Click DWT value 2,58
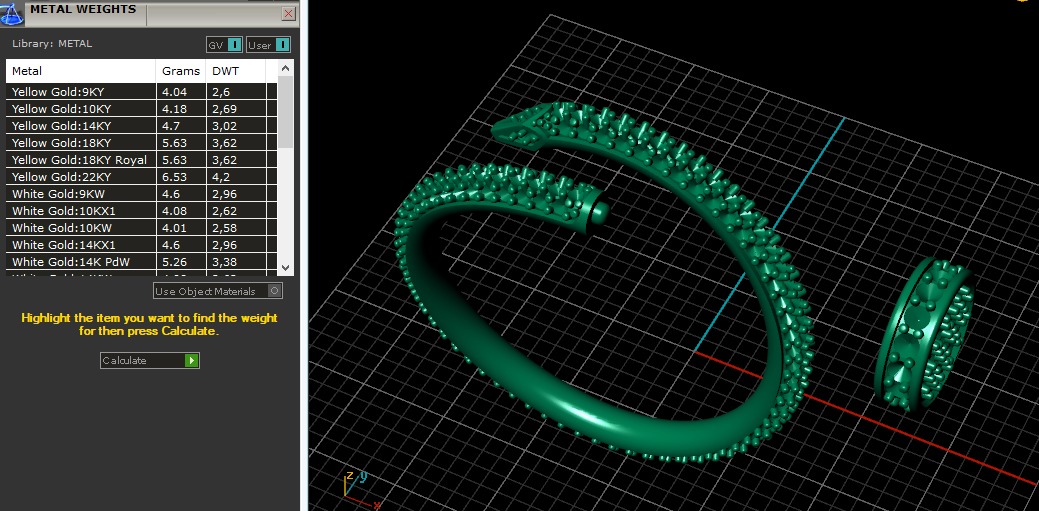The width and height of the screenshot is (1039, 511). pyautogui.click(x=224, y=228)
